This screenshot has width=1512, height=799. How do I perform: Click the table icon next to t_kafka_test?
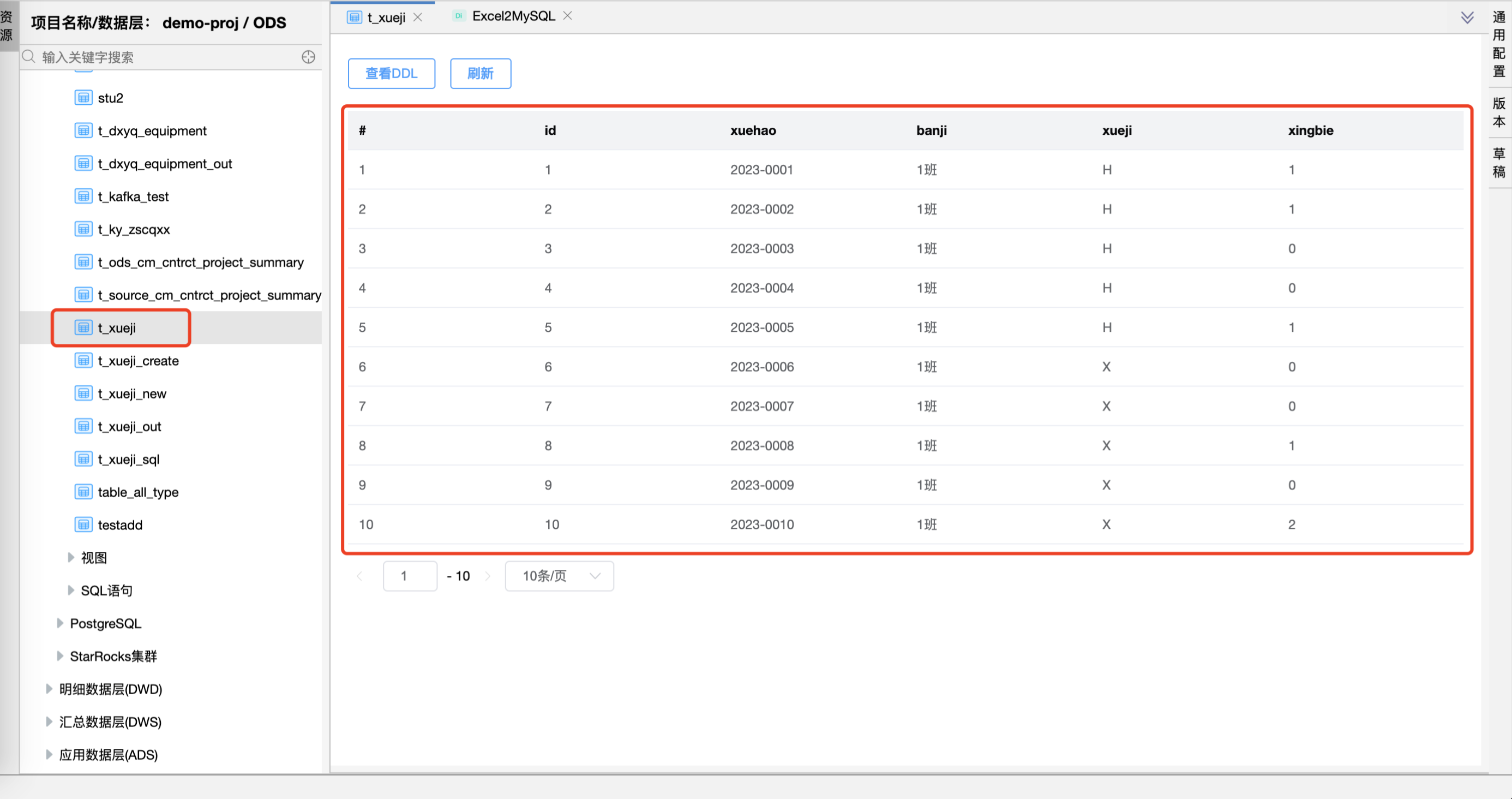83,196
